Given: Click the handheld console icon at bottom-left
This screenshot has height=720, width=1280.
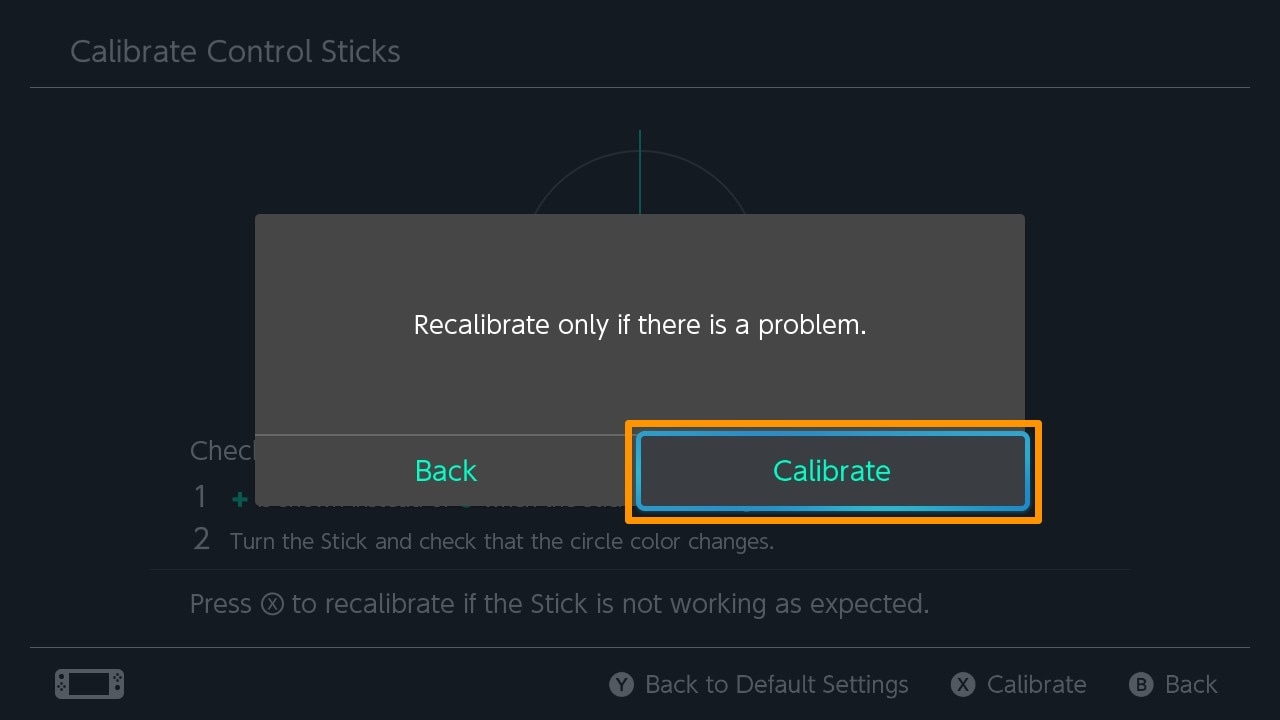Looking at the screenshot, I should 89,684.
